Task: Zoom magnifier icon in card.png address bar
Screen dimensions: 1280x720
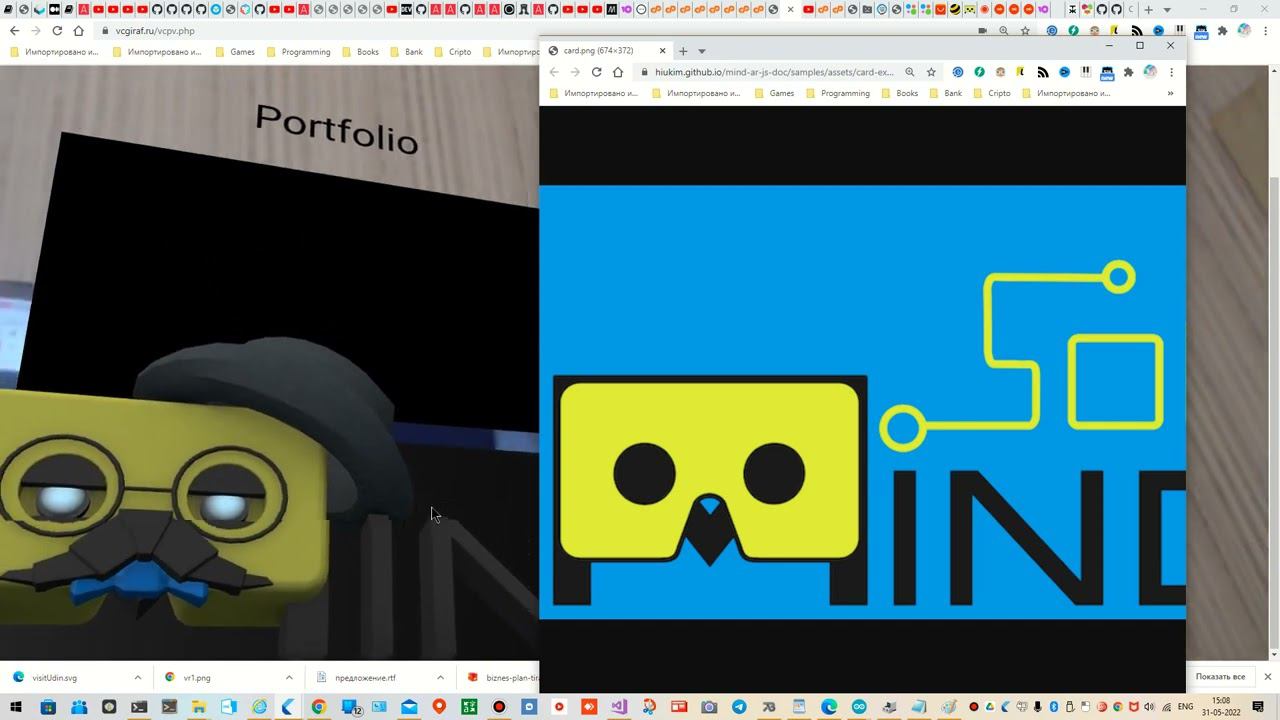Action: (x=910, y=72)
